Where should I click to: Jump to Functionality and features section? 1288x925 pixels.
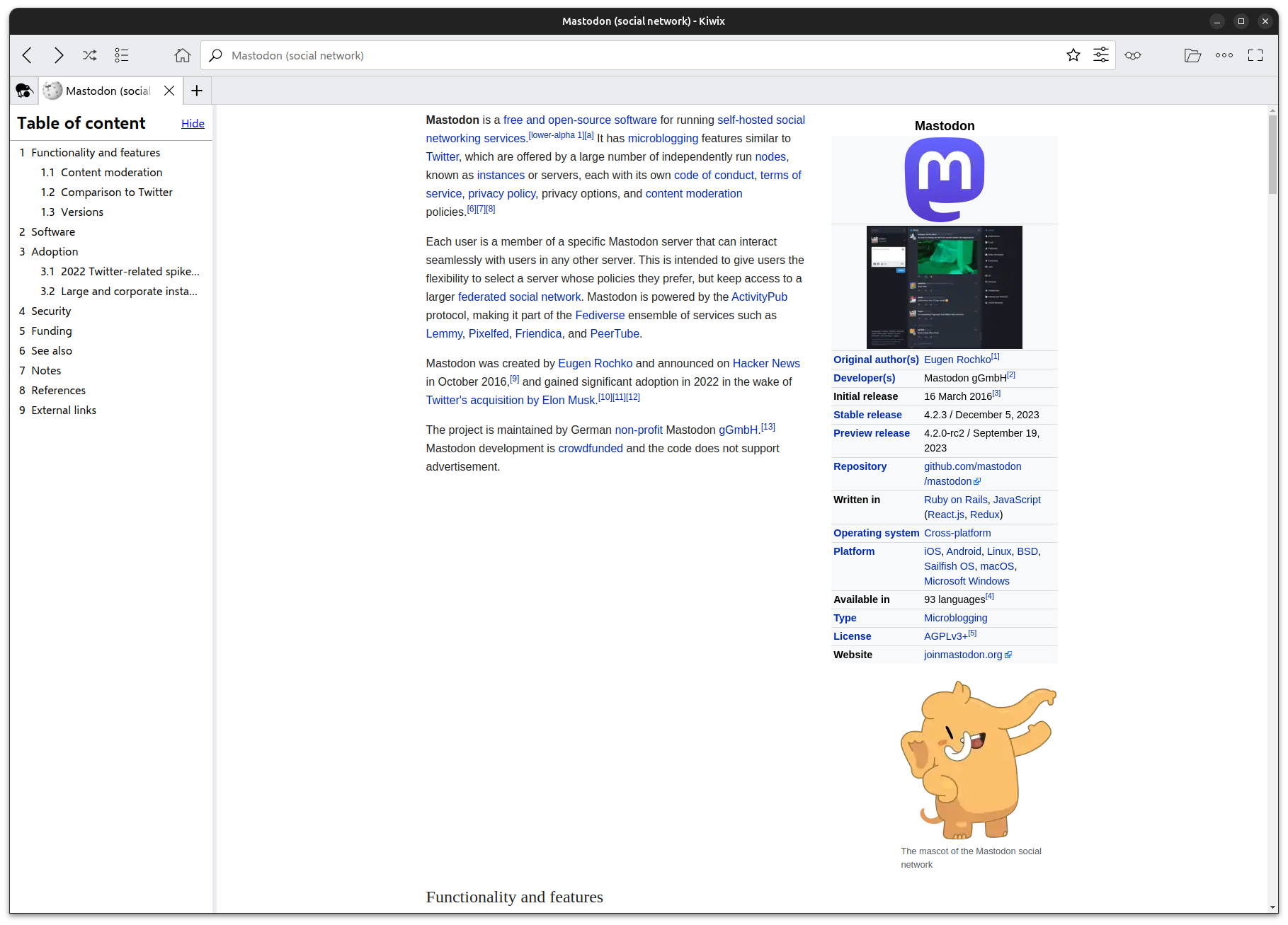(96, 152)
